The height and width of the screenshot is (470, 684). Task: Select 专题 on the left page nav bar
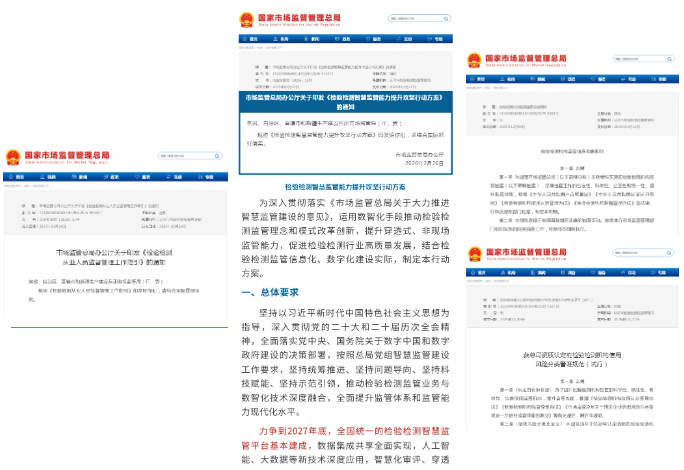(207, 177)
